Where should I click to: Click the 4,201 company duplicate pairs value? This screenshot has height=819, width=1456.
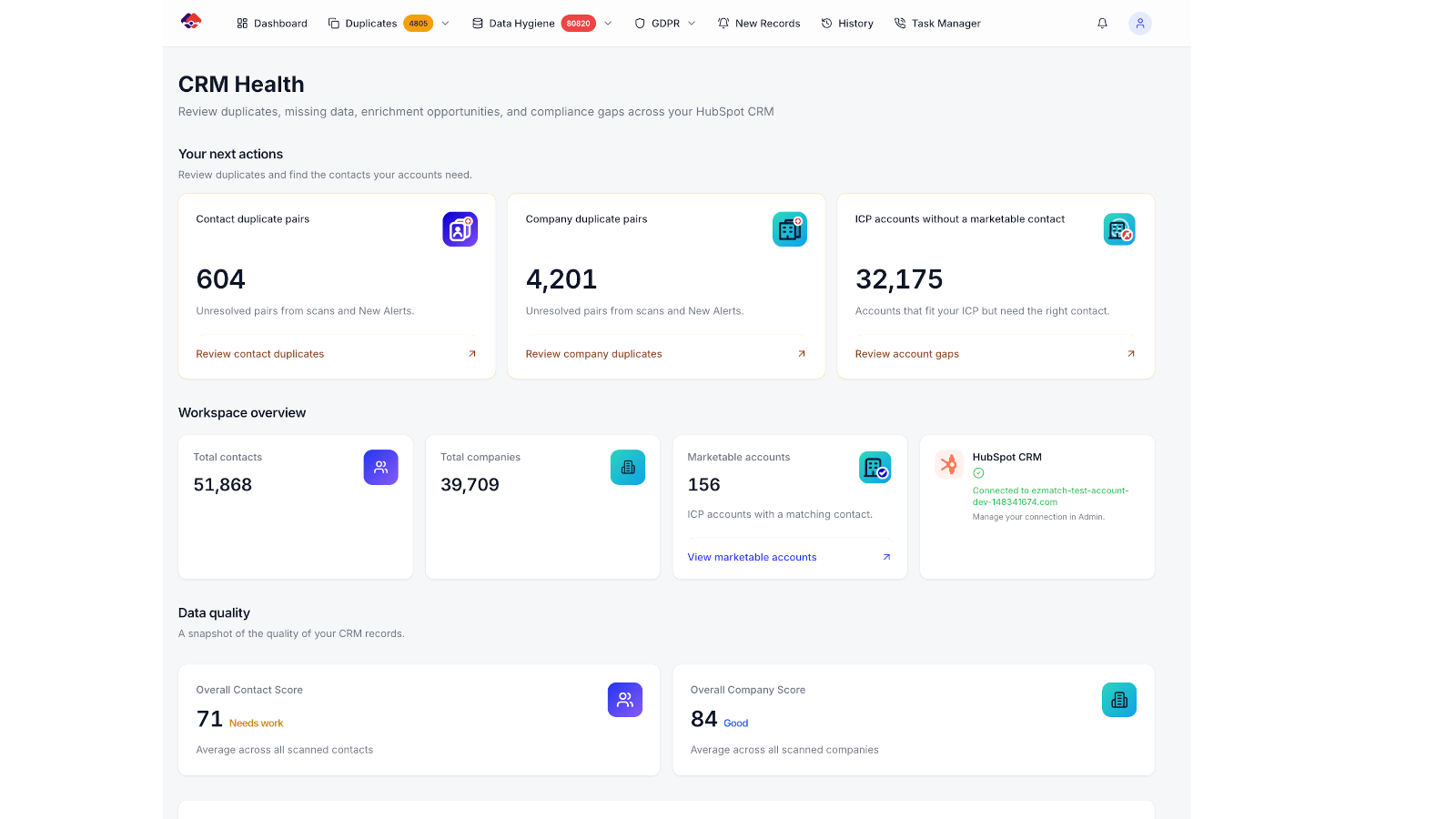coord(561,279)
